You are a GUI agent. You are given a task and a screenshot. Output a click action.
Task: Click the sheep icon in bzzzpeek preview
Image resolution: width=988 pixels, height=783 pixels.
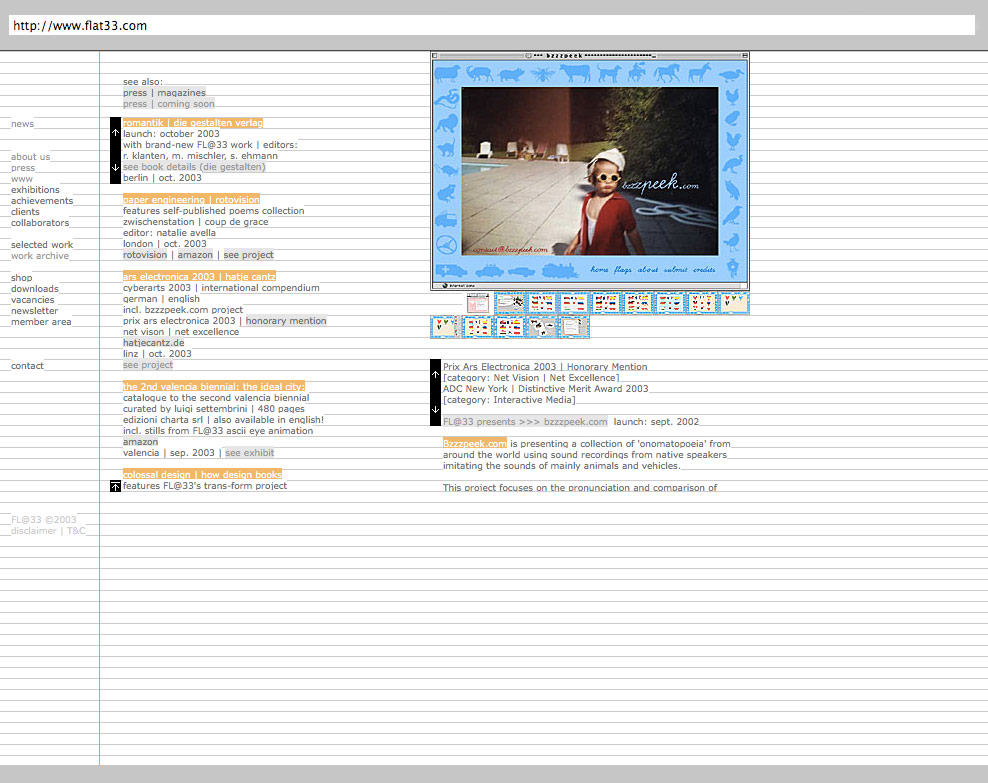pyautogui.click(x=447, y=73)
